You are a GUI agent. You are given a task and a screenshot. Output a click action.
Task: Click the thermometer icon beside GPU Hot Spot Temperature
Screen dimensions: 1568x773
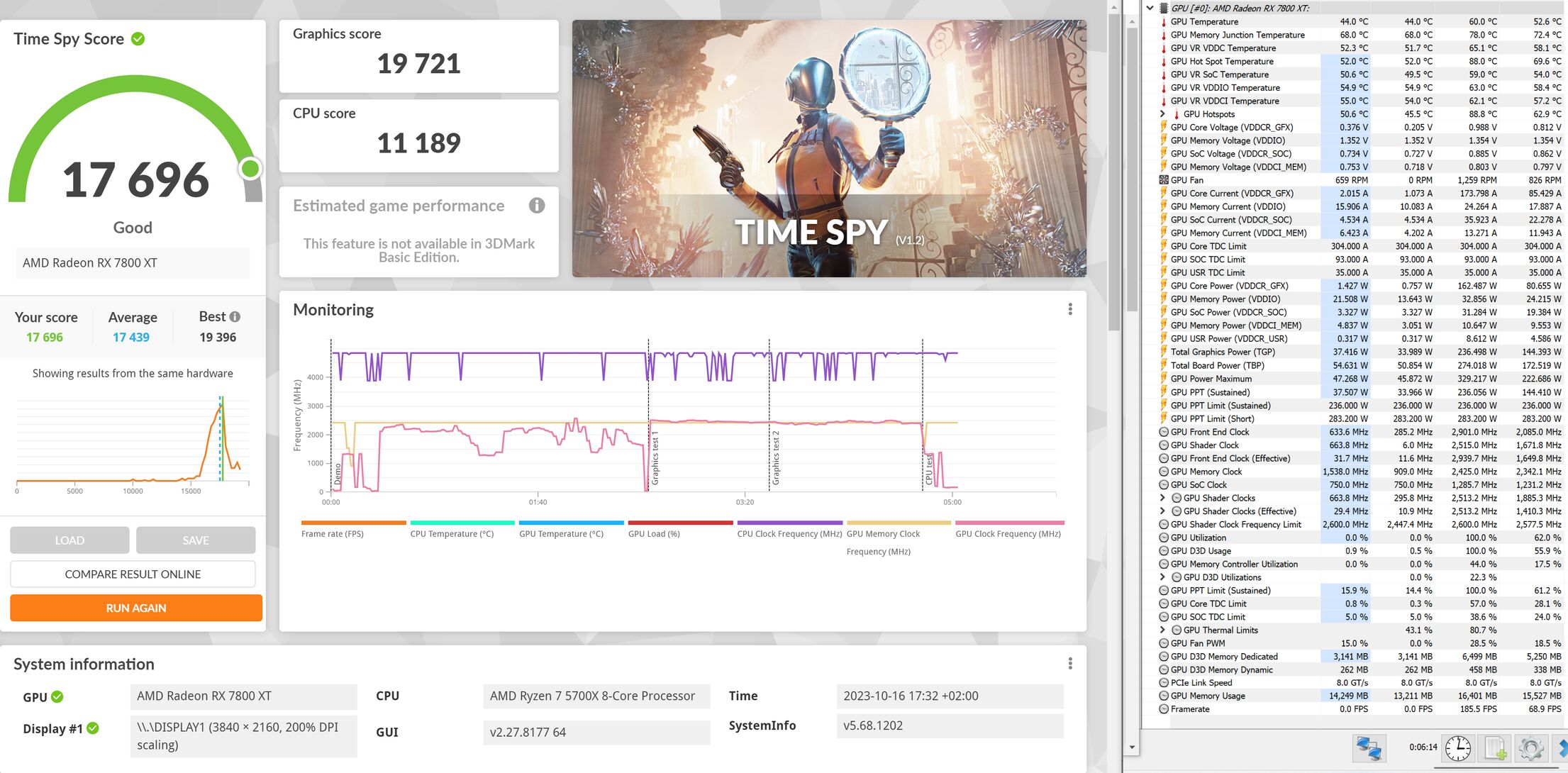coord(1164,62)
